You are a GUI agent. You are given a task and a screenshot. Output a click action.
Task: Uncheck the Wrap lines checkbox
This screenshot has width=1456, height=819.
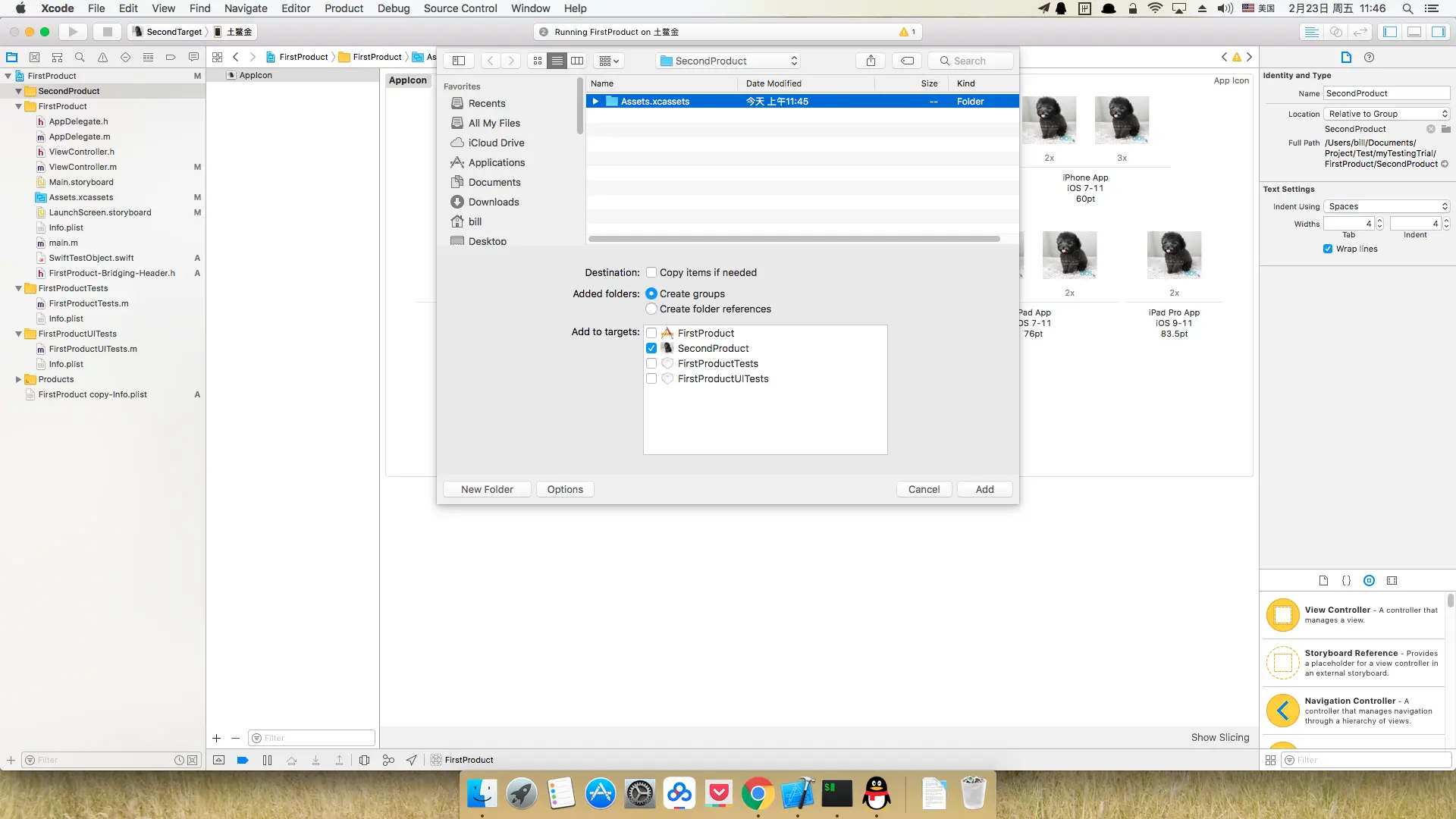(1328, 249)
